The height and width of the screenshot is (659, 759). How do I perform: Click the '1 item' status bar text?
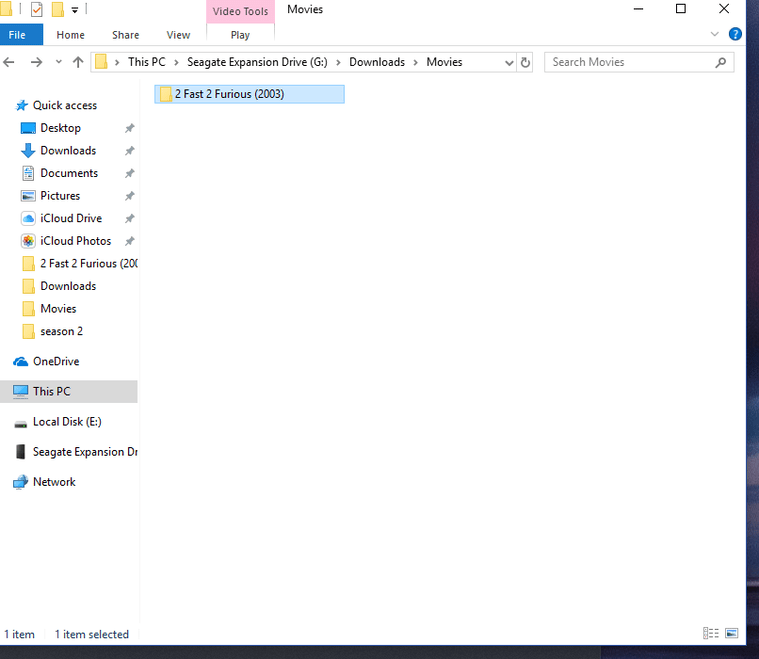[19, 634]
